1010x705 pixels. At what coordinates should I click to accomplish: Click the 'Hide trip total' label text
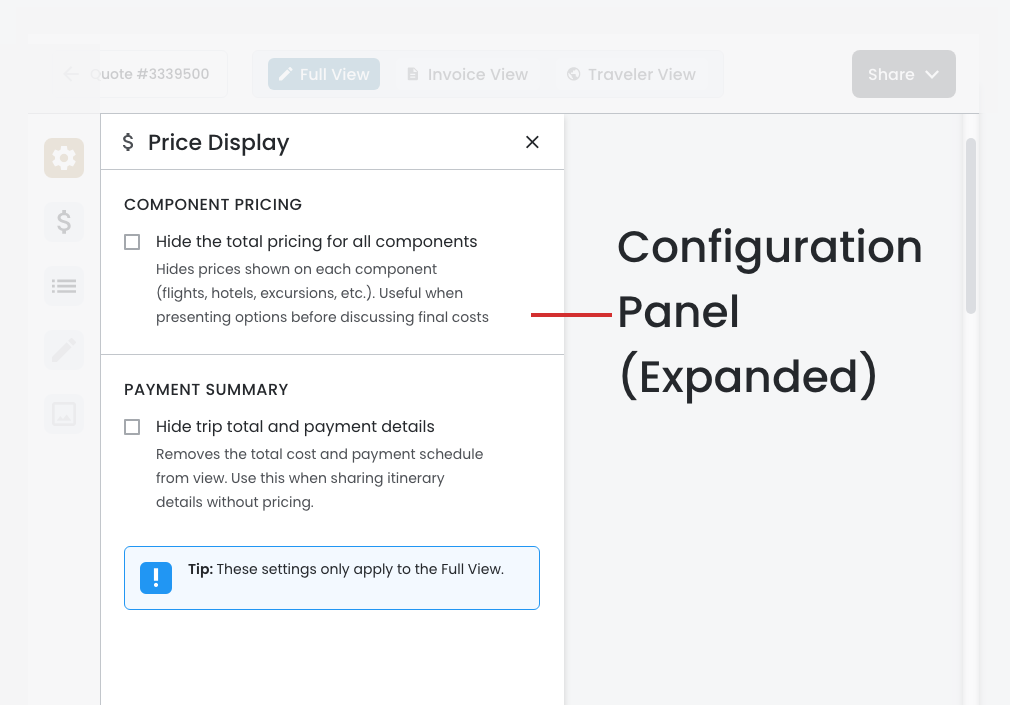point(295,427)
